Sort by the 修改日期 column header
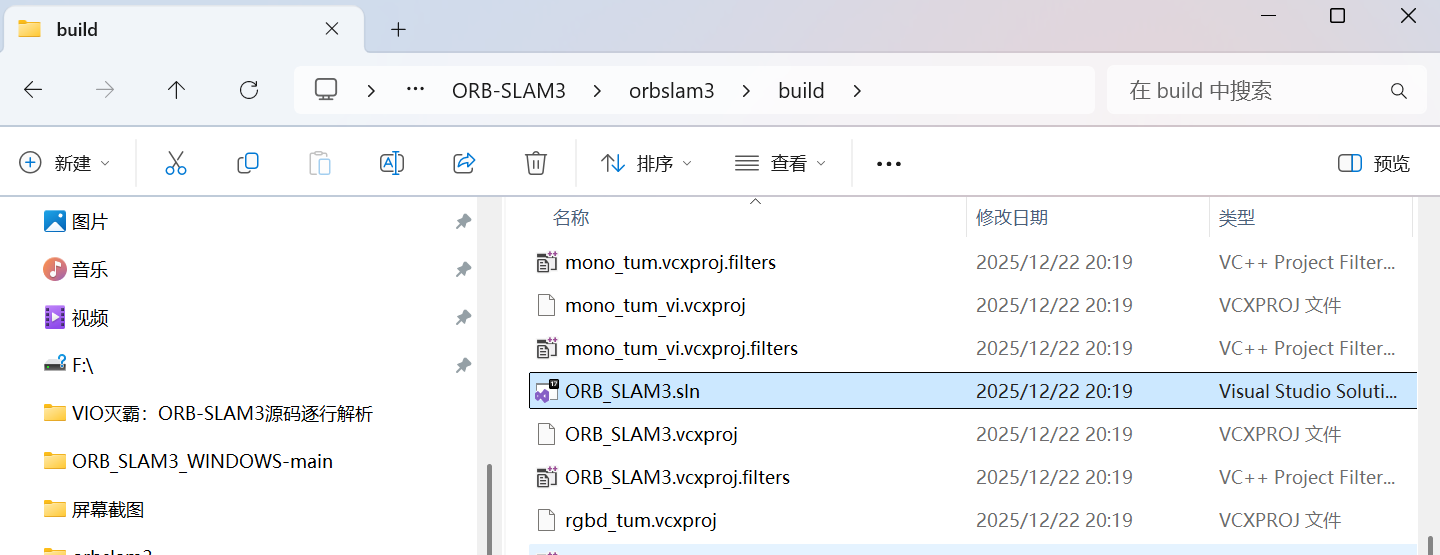This screenshot has width=1440, height=555. pyautogui.click(x=1013, y=217)
